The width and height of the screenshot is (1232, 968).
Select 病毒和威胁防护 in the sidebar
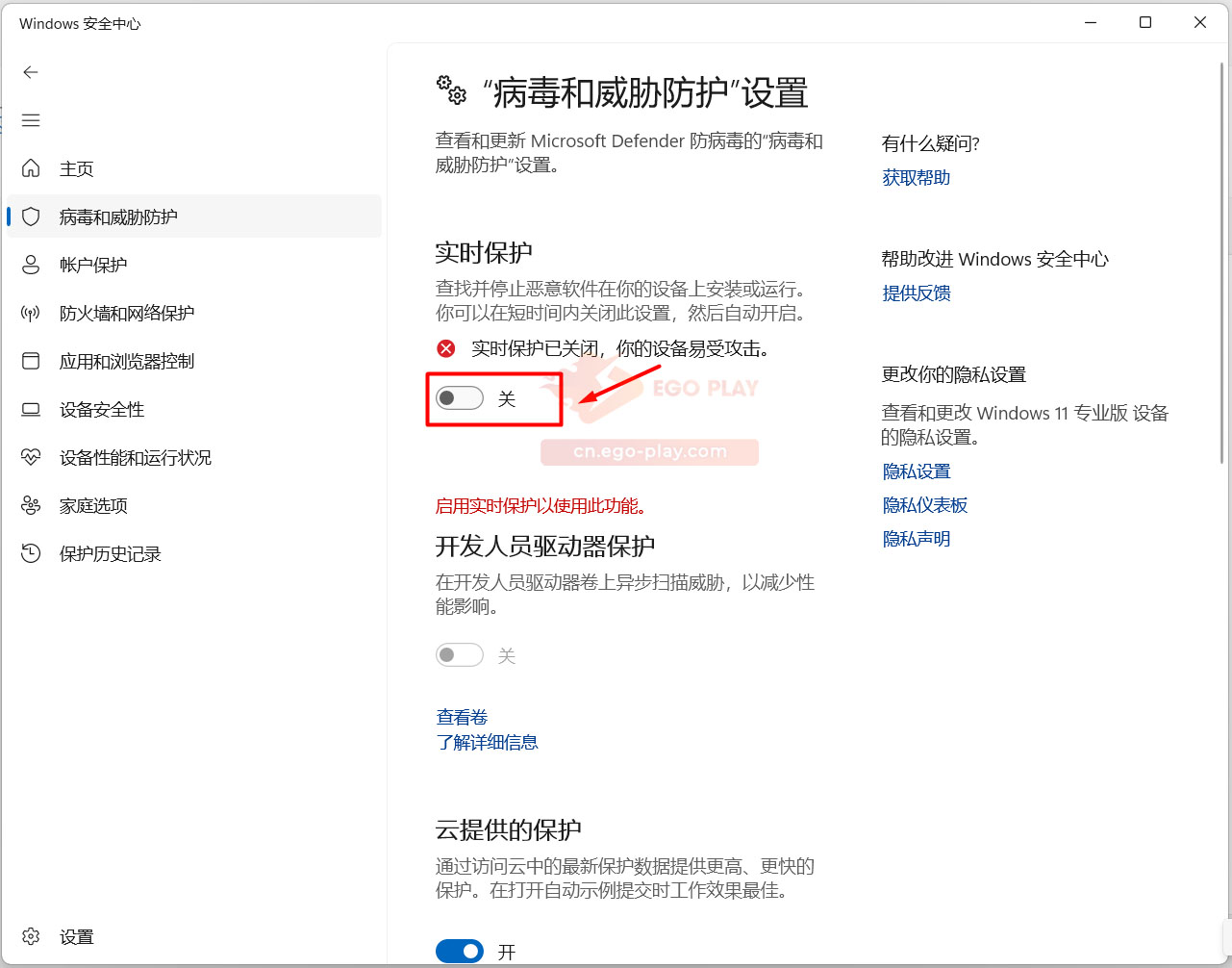(194, 217)
